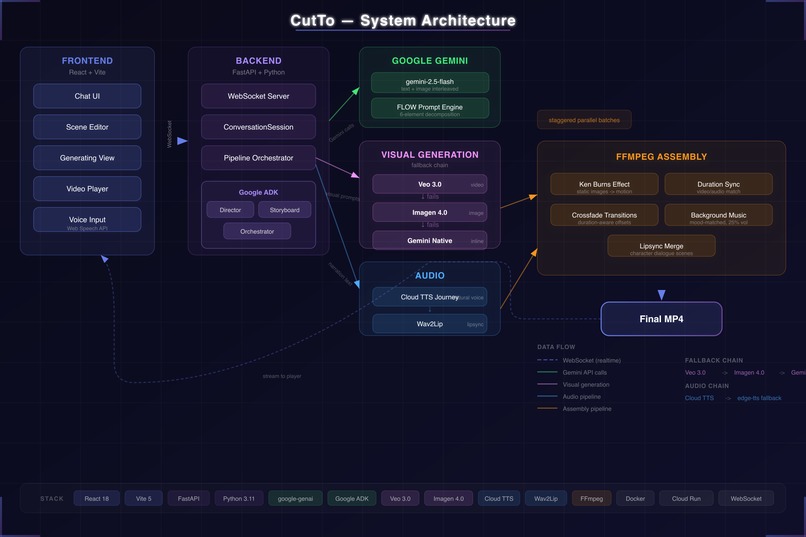Click the Cloud TTS Journey box in Audio
The image size is (806, 537).
tap(430, 297)
